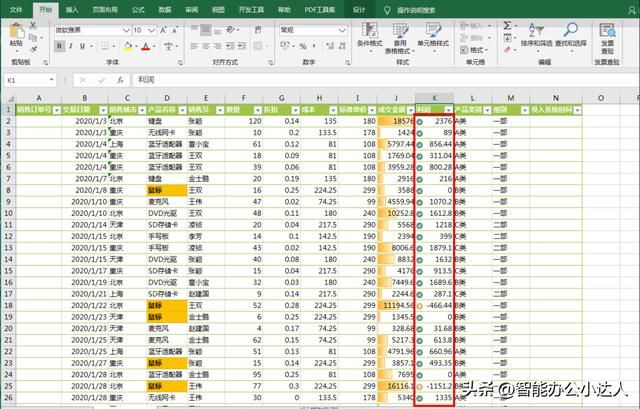Viewport: 640px width, 409px height.
Task: Toggle bottom vertical align button
Action: (x=218, y=29)
